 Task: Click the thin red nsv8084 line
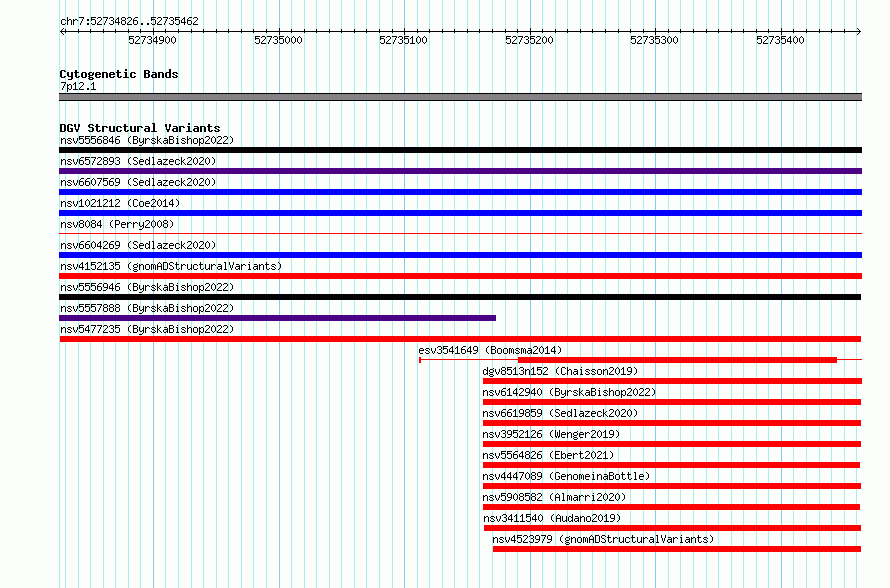(x=460, y=233)
